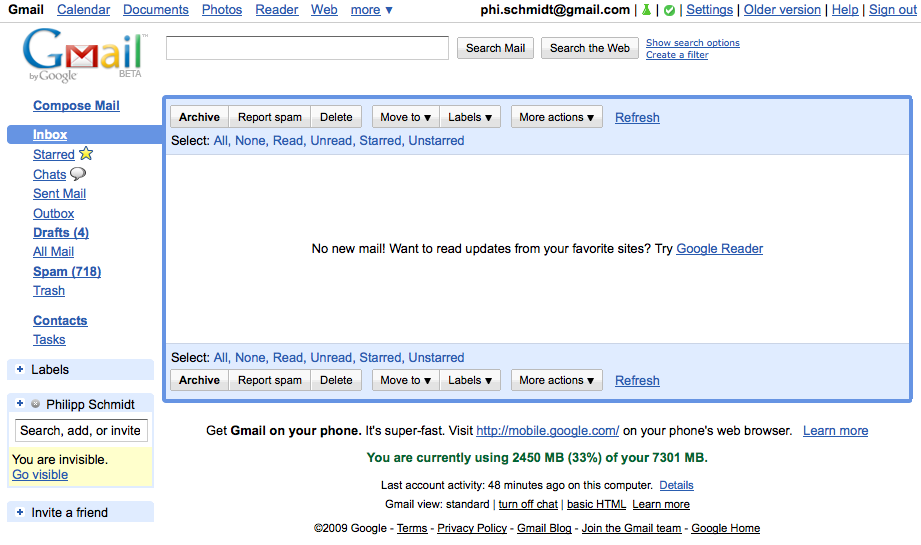Click the green checkmark status icon
The height and width of the screenshot is (545, 921).
point(669,10)
